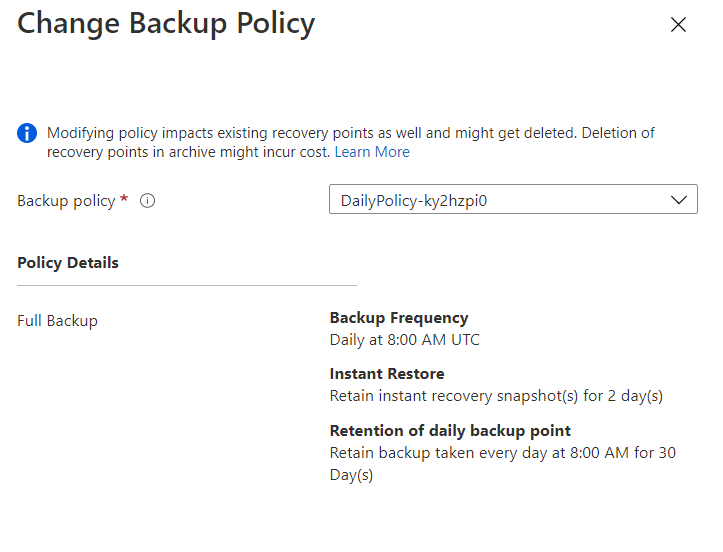Click the Change Backup Policy title
Screen dimensions: 723x552
166,24
